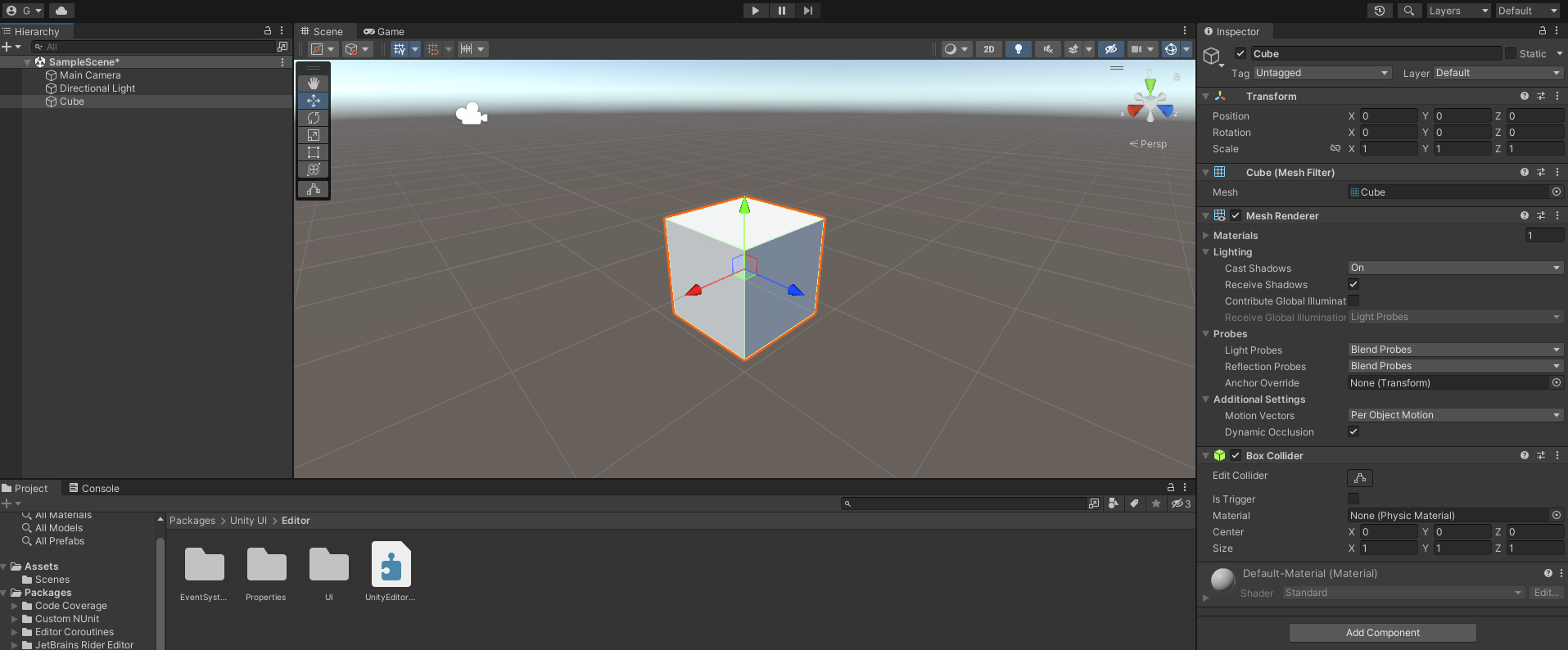1568x650 pixels.
Task: Select Directional Light in the Hierarchy
Action: (x=97, y=88)
